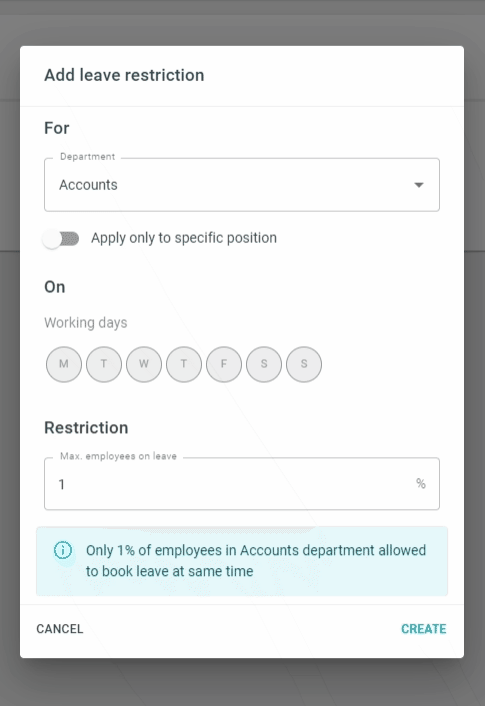Click the percent symbol in the input

(x=421, y=484)
